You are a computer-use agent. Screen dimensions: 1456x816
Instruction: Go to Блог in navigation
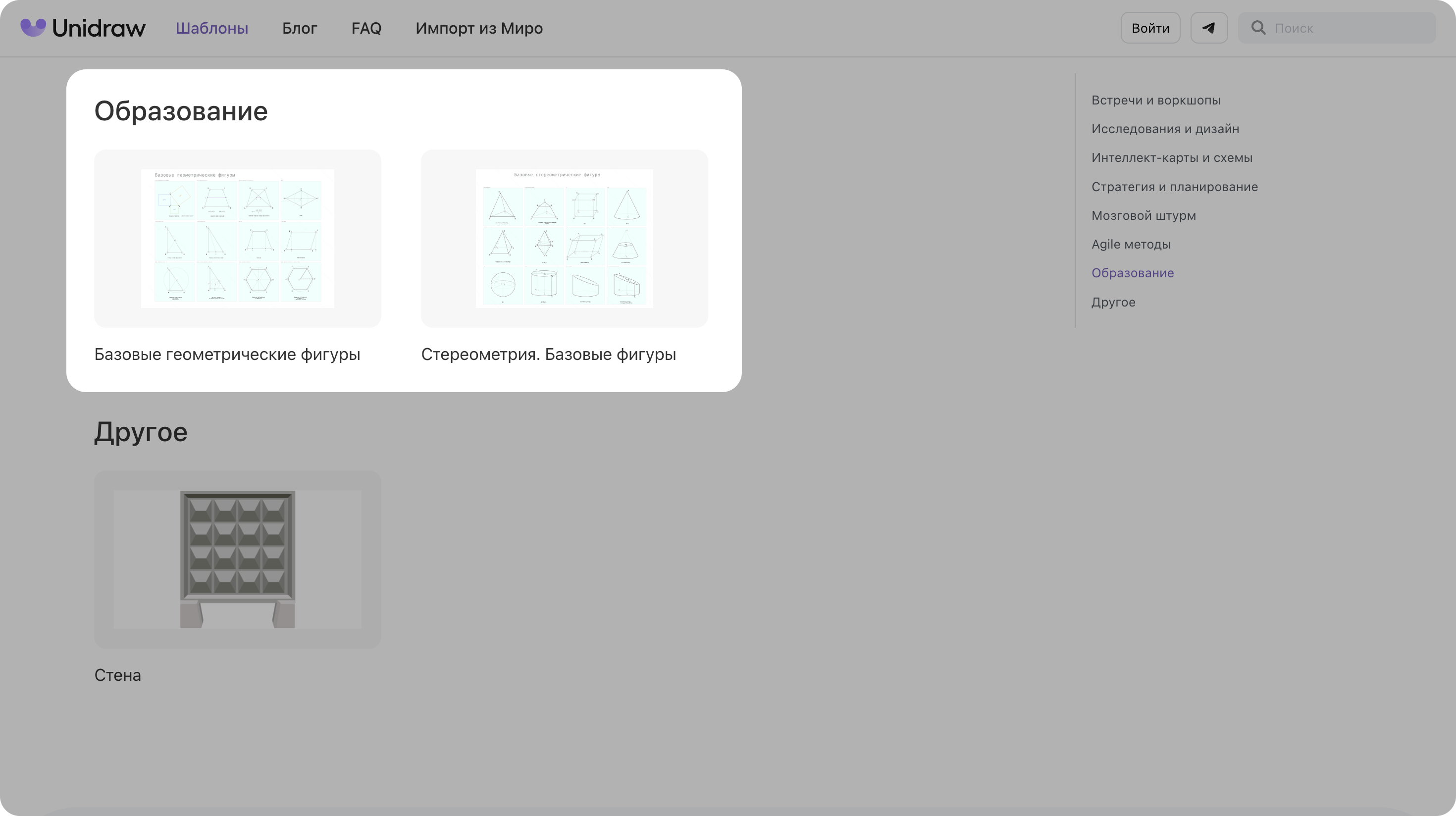click(300, 28)
